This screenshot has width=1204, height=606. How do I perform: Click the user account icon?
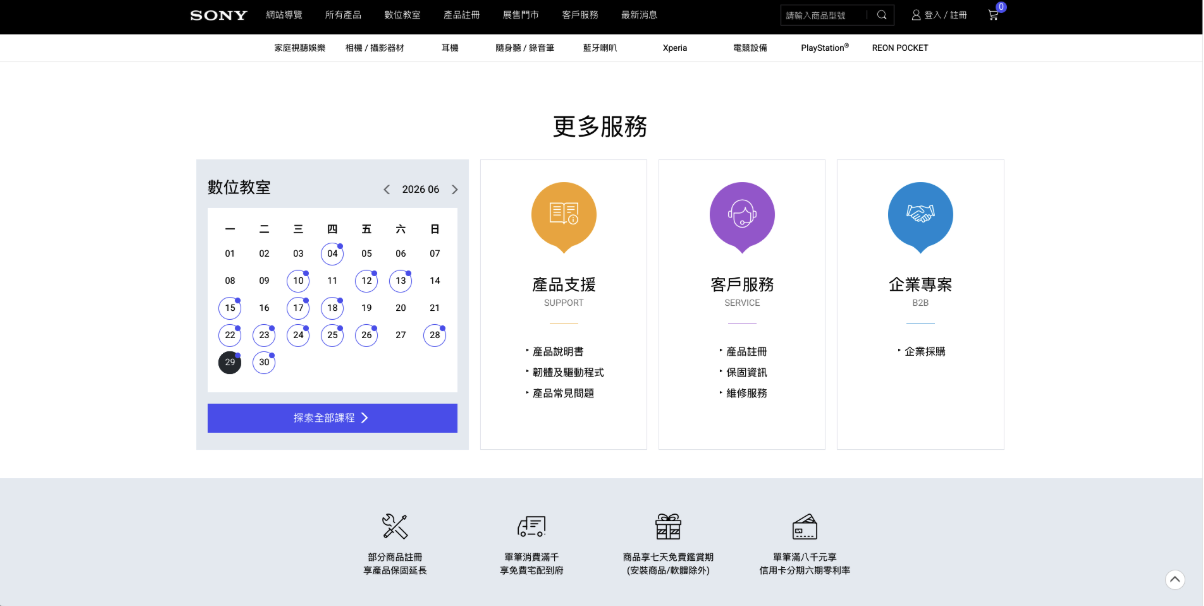[x=916, y=15]
